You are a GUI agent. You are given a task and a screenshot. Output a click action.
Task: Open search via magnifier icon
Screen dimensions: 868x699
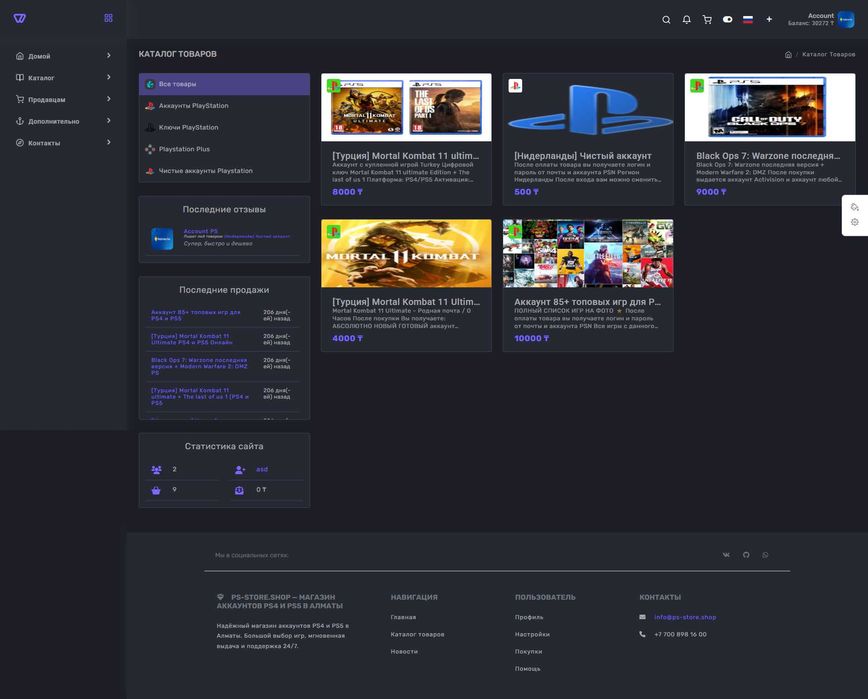[666, 20]
